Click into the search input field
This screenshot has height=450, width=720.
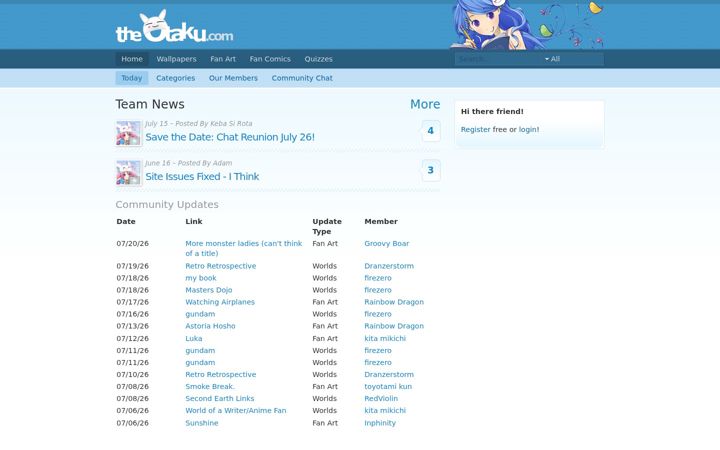[x=499, y=59]
